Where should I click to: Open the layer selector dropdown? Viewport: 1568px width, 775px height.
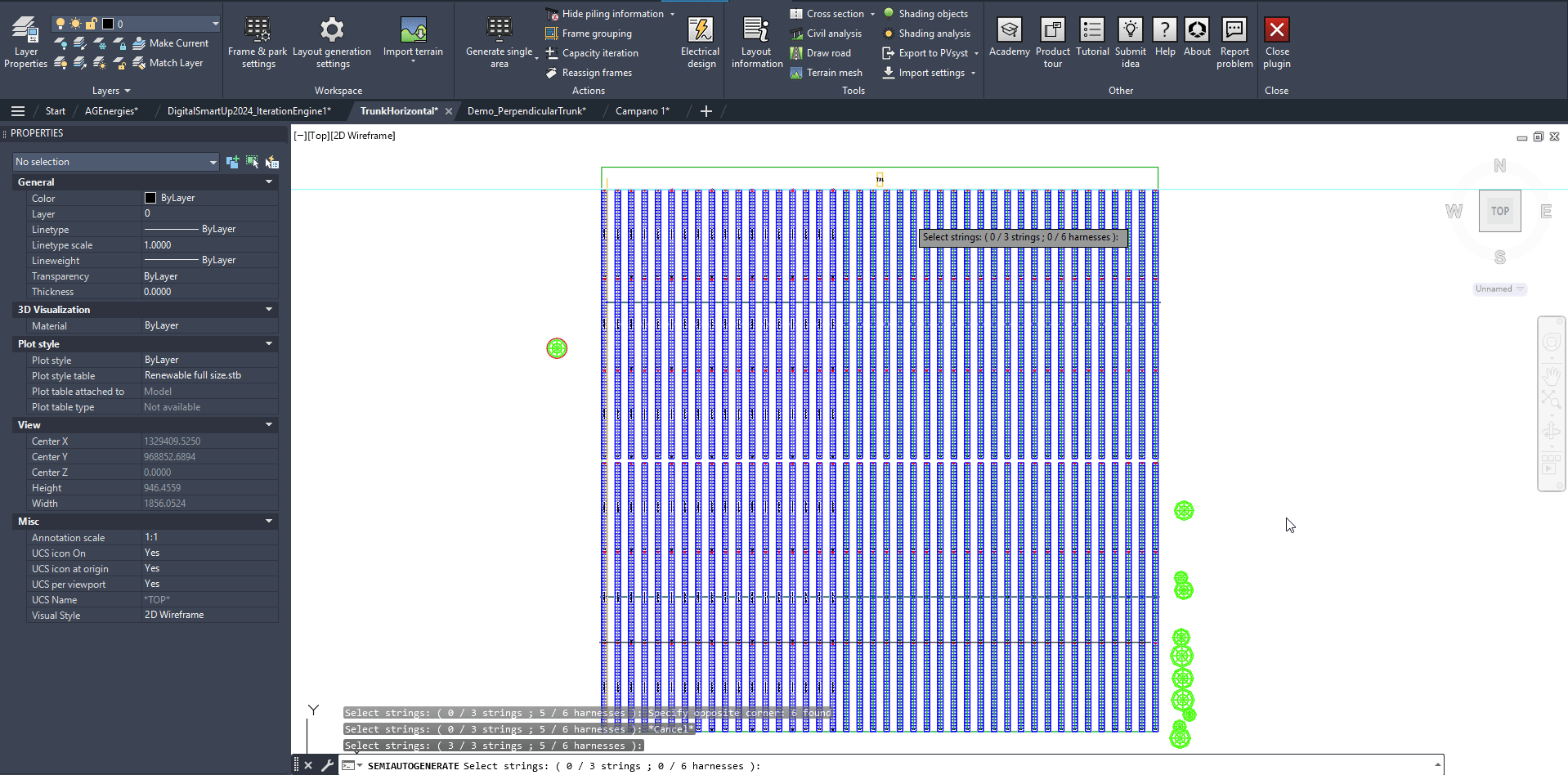(x=215, y=24)
